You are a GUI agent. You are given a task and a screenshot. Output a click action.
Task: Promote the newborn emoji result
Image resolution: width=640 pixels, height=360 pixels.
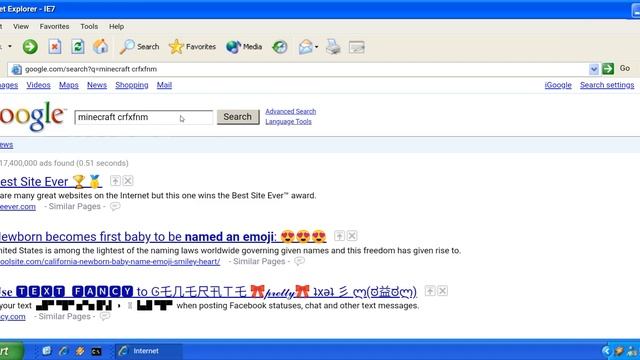pyautogui.click(x=339, y=236)
